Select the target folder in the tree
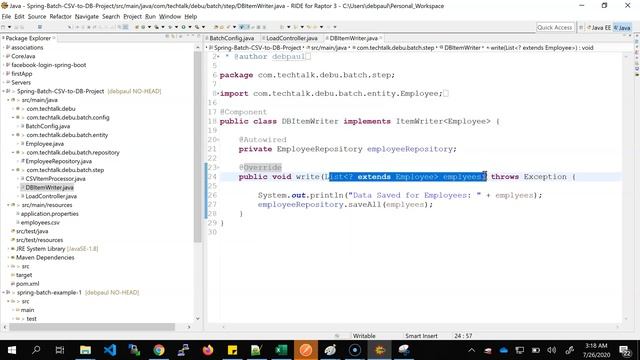Viewport: 640px width, 360px height. [x=24, y=275]
